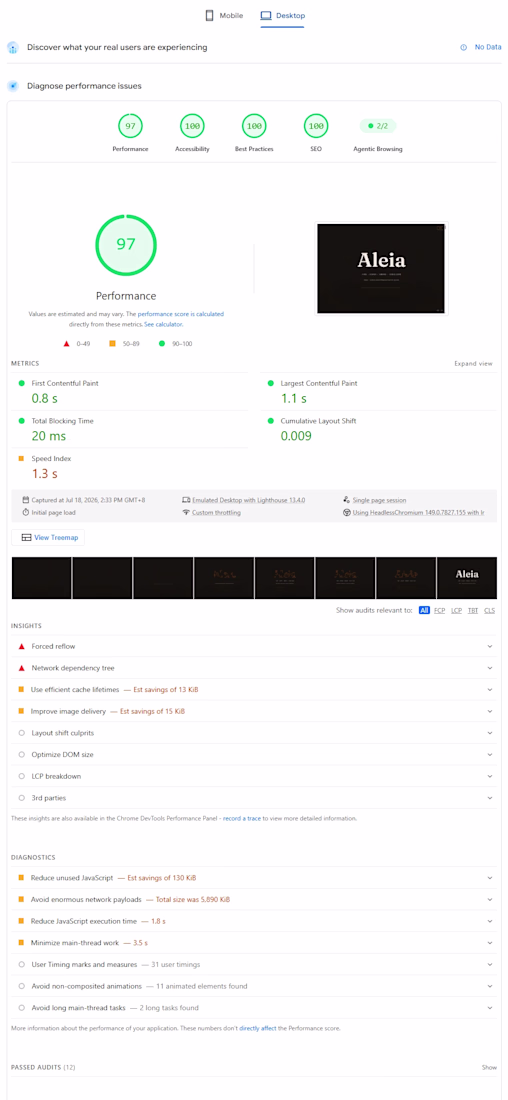
Task: Filter audits by TBT
Action: click(474, 610)
